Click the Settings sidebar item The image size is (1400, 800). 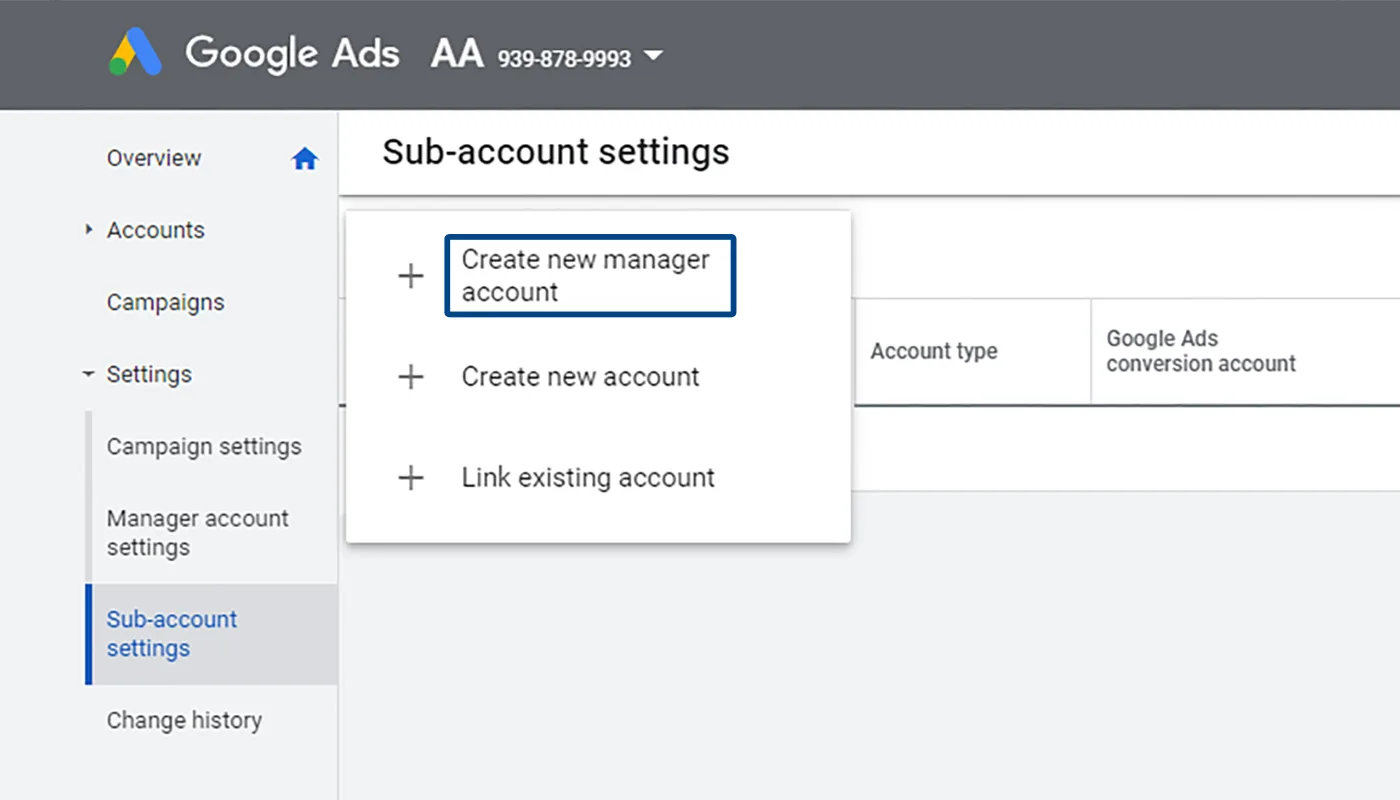(149, 375)
